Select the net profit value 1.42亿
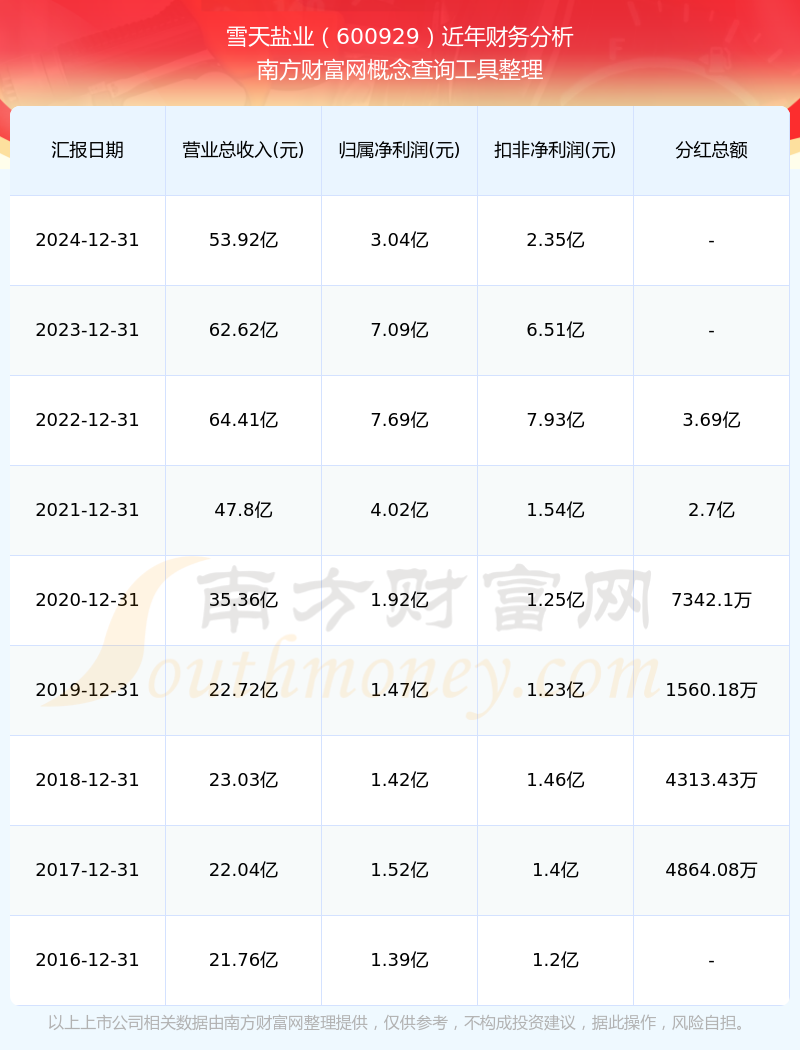Image resolution: width=800 pixels, height=1050 pixels. coord(400,780)
